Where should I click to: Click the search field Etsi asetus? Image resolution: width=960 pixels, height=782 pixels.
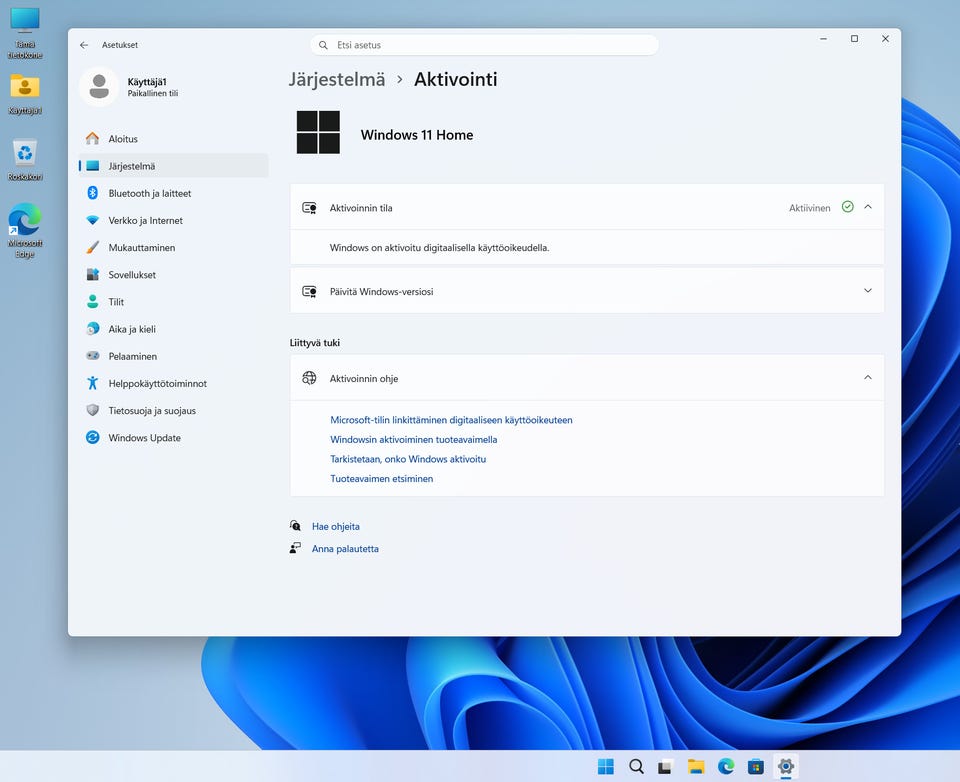click(x=484, y=45)
